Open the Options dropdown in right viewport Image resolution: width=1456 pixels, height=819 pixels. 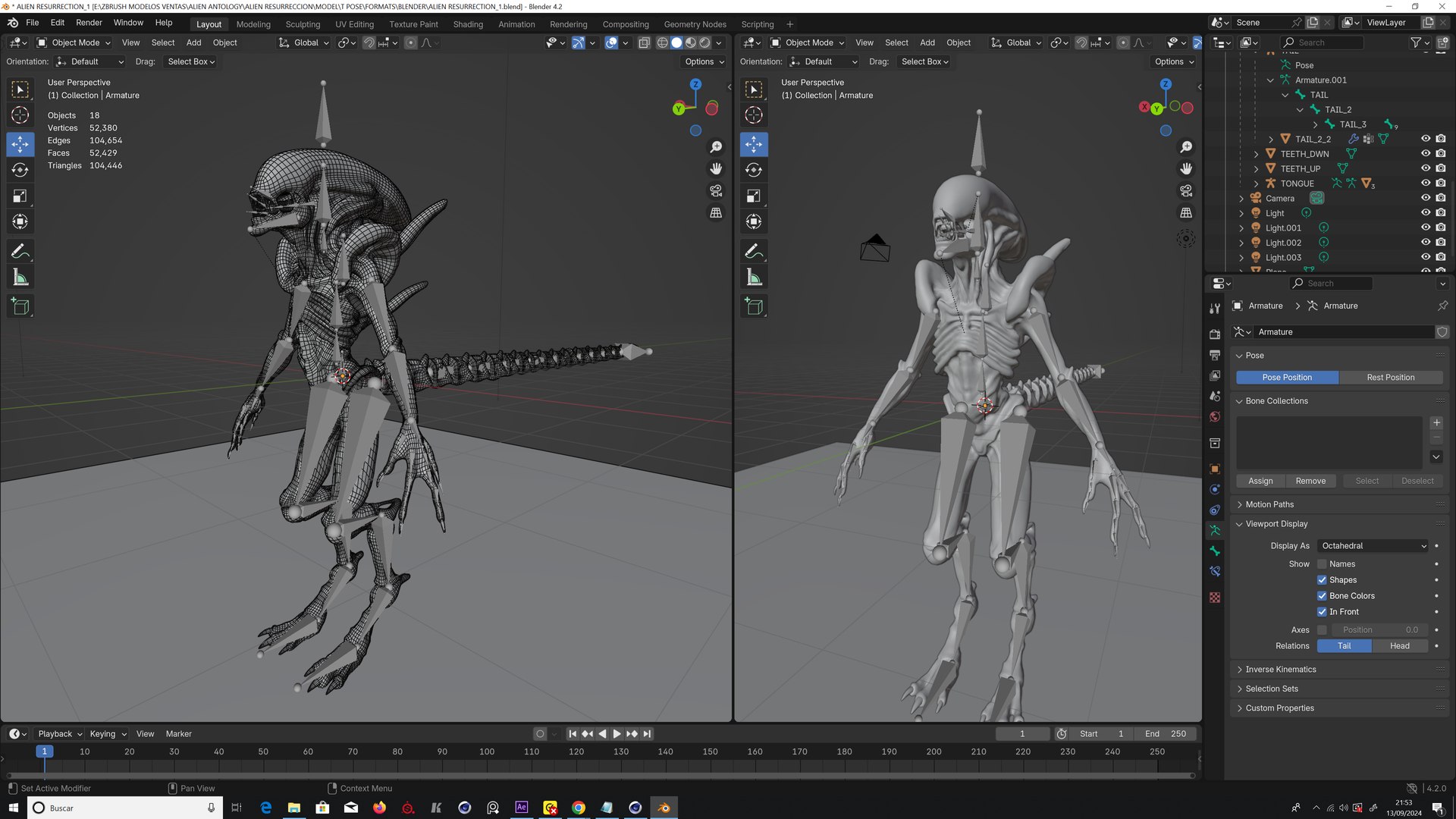click(x=1174, y=61)
